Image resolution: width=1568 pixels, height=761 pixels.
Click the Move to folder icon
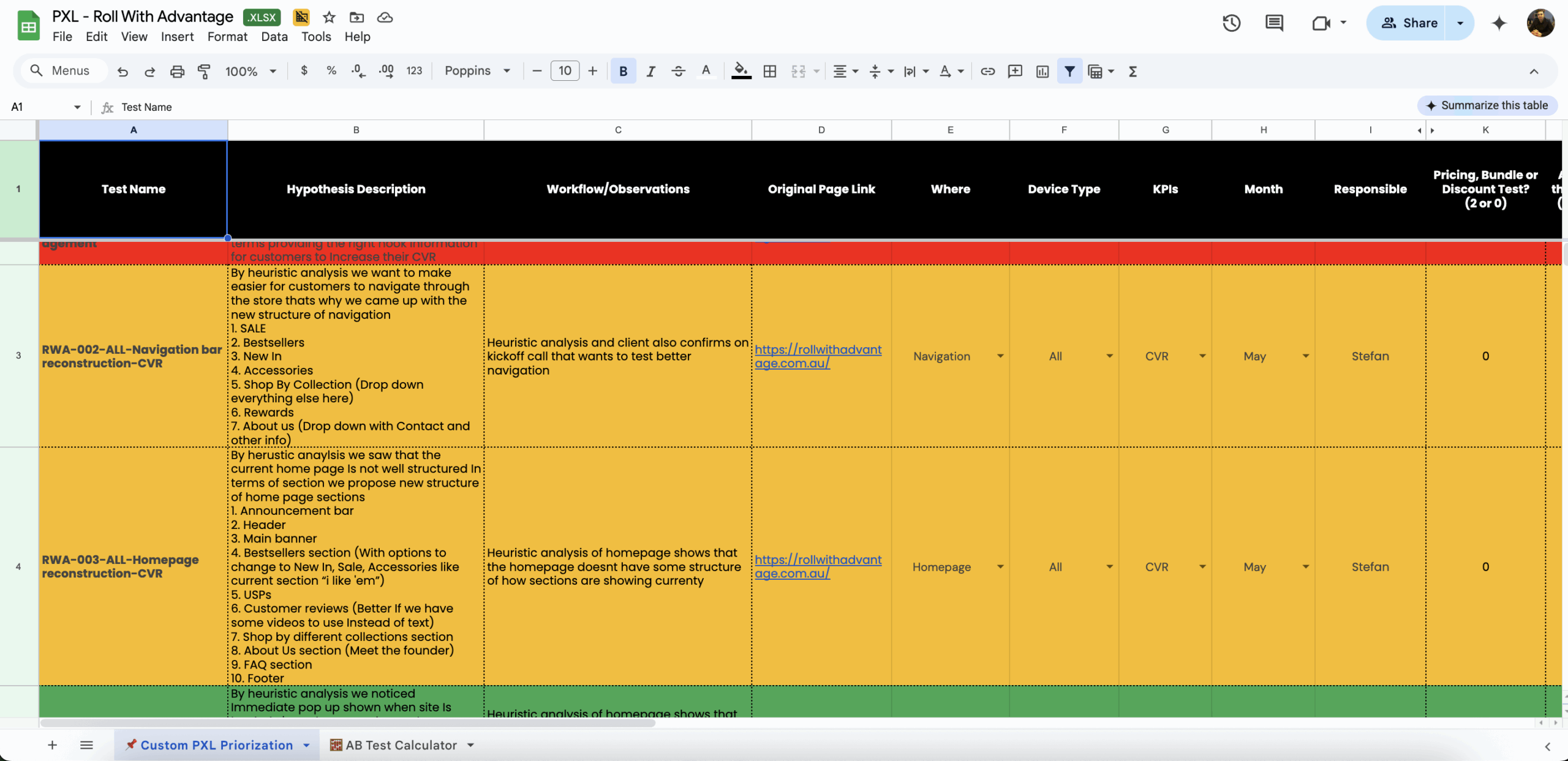click(356, 17)
